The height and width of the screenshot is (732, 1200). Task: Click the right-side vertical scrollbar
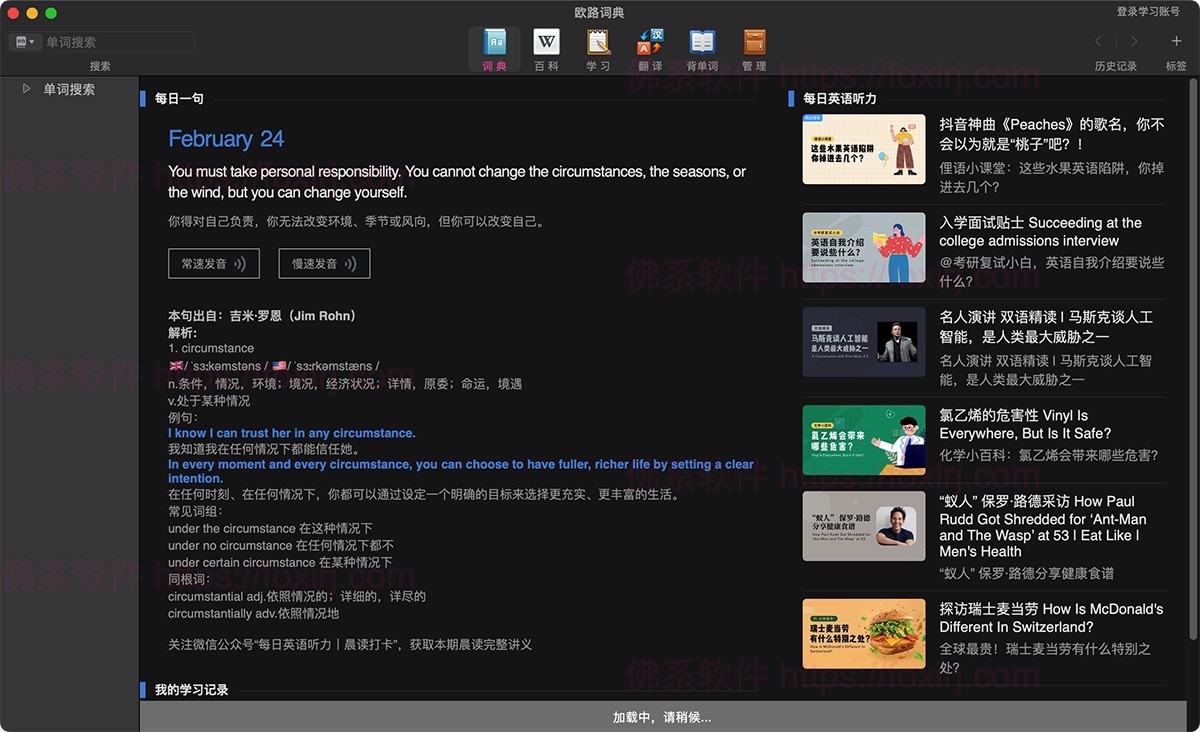coord(1192,350)
